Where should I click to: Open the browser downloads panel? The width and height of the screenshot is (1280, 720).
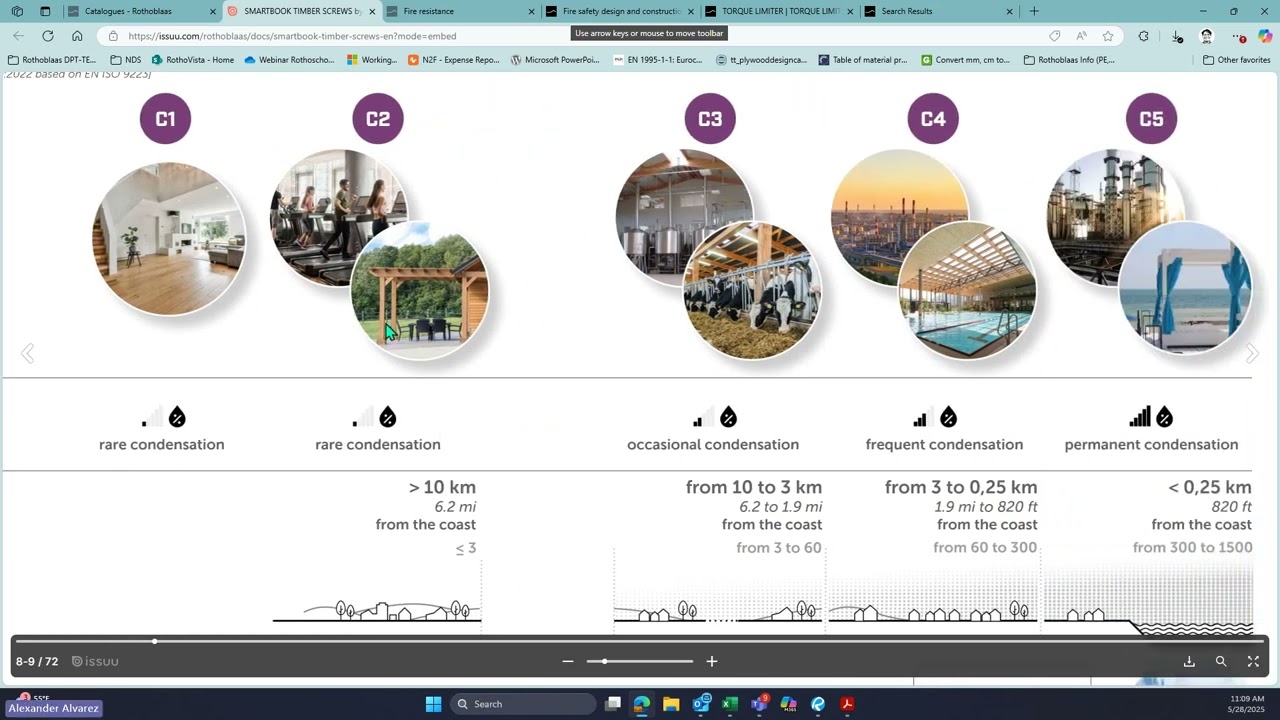[1177, 36]
